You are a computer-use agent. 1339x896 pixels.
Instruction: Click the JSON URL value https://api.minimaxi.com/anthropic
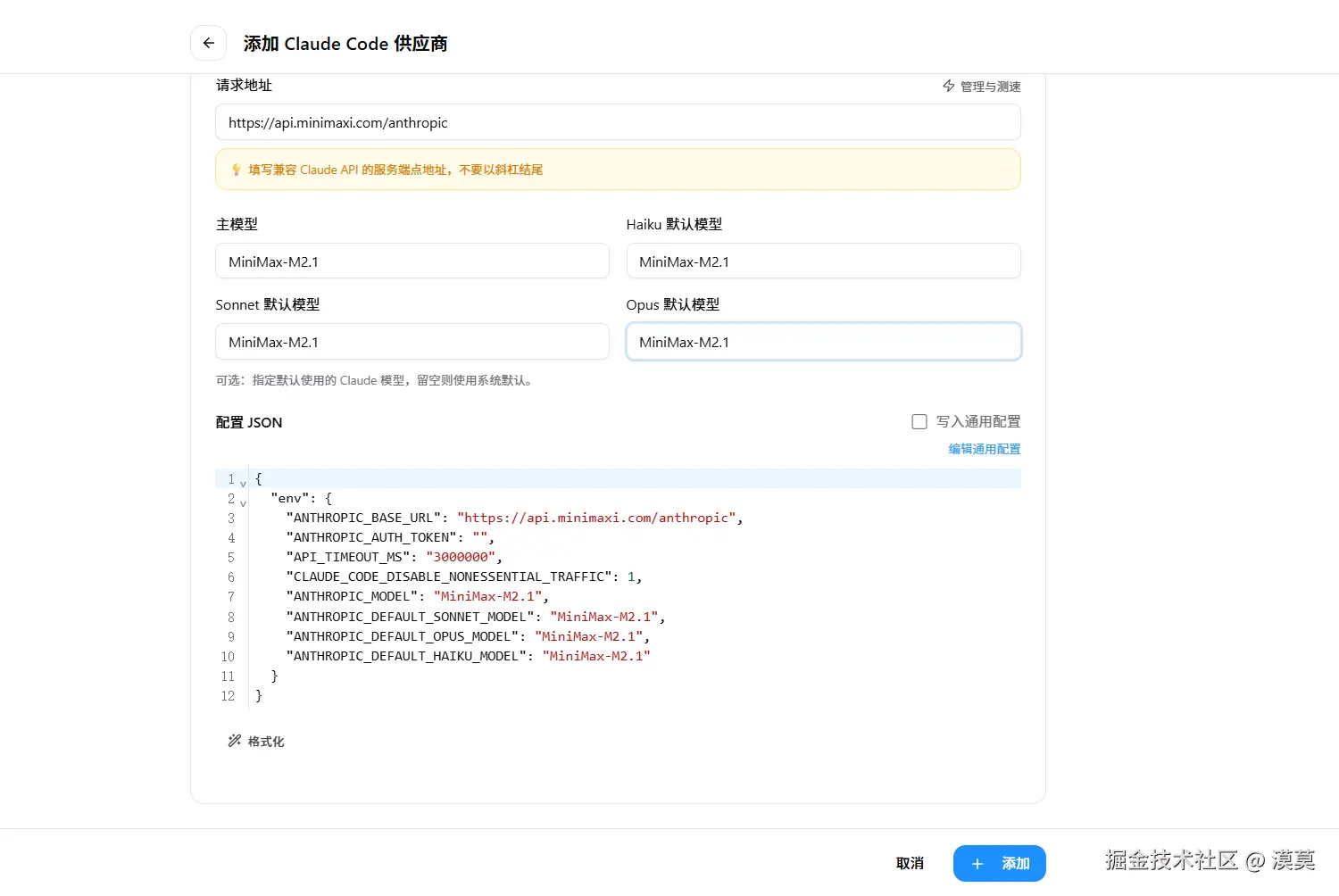pyautogui.click(x=597, y=518)
